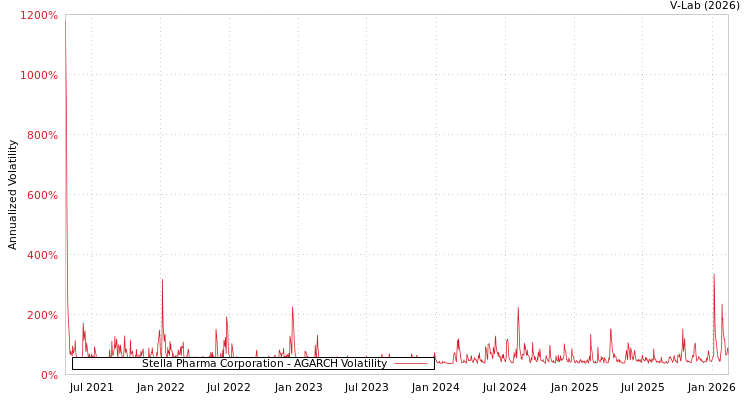Click the 'Jul 2023' x-axis label
Screen dimensions: 750x400
pyautogui.click(x=367, y=388)
